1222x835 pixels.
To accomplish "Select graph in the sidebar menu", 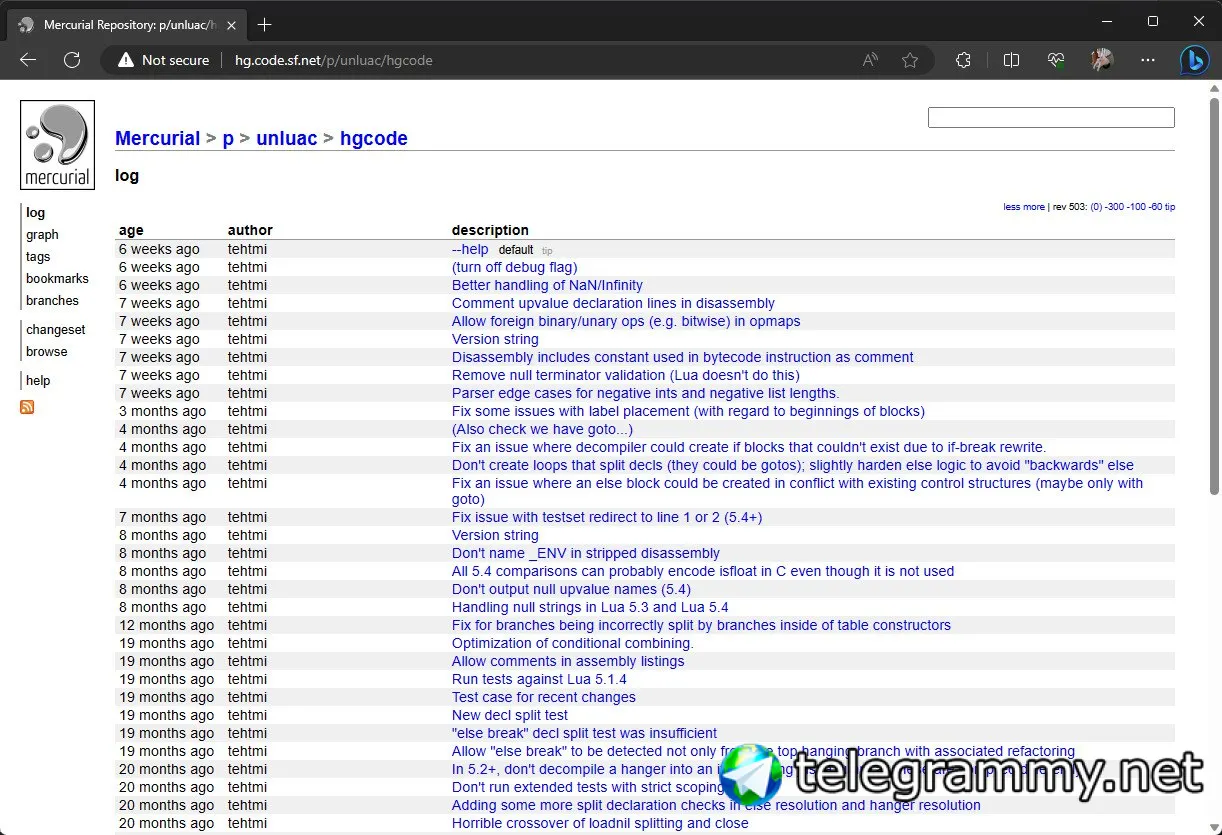I will click(x=42, y=235).
